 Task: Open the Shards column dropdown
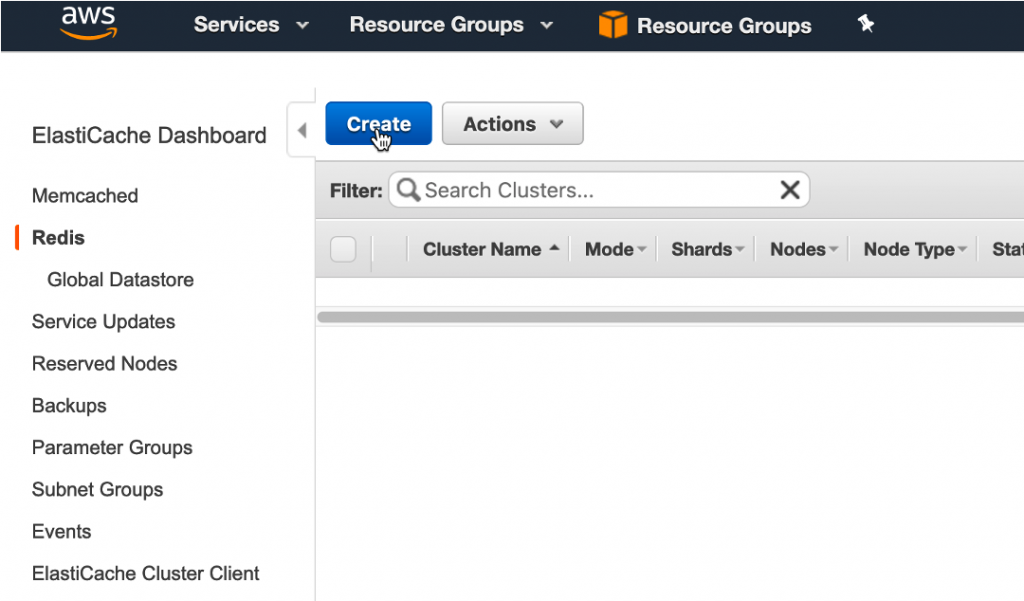(x=740, y=250)
